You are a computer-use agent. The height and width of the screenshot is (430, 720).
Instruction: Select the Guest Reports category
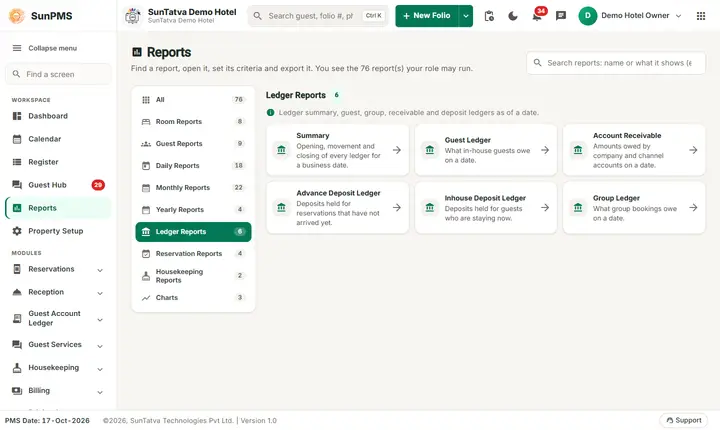[193, 144]
